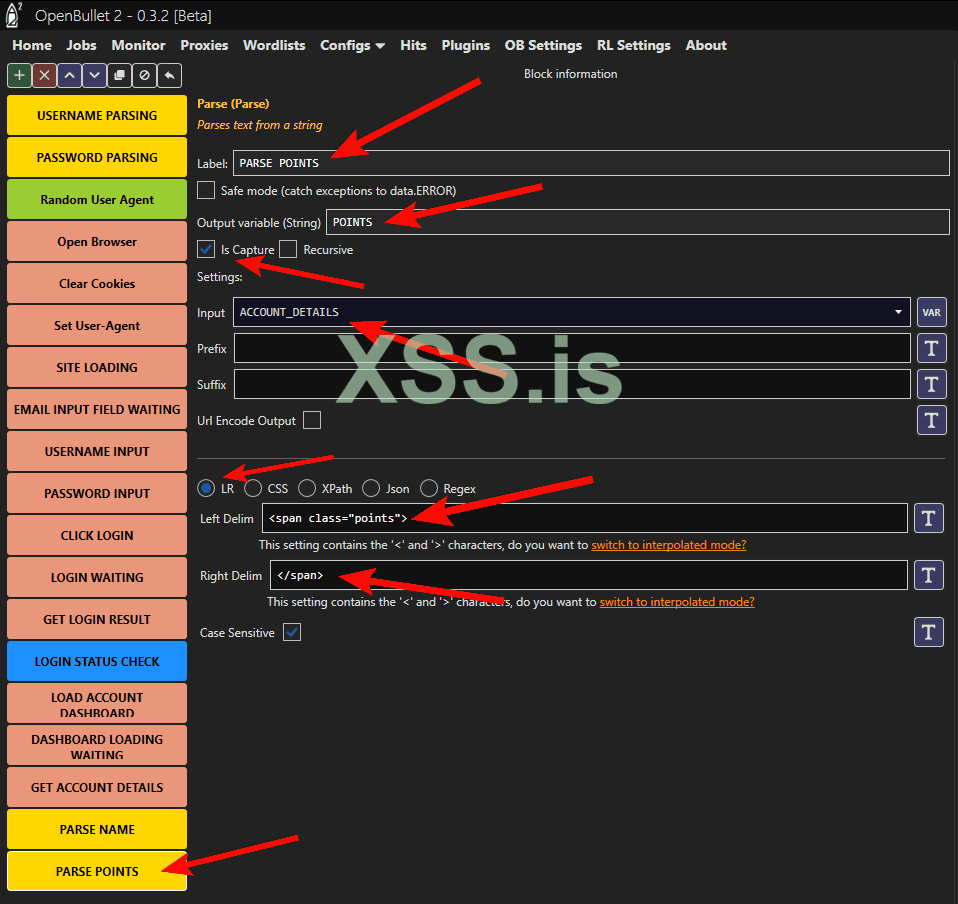The width and height of the screenshot is (958, 904).
Task: Open the Wordlists menu
Action: click(x=274, y=45)
